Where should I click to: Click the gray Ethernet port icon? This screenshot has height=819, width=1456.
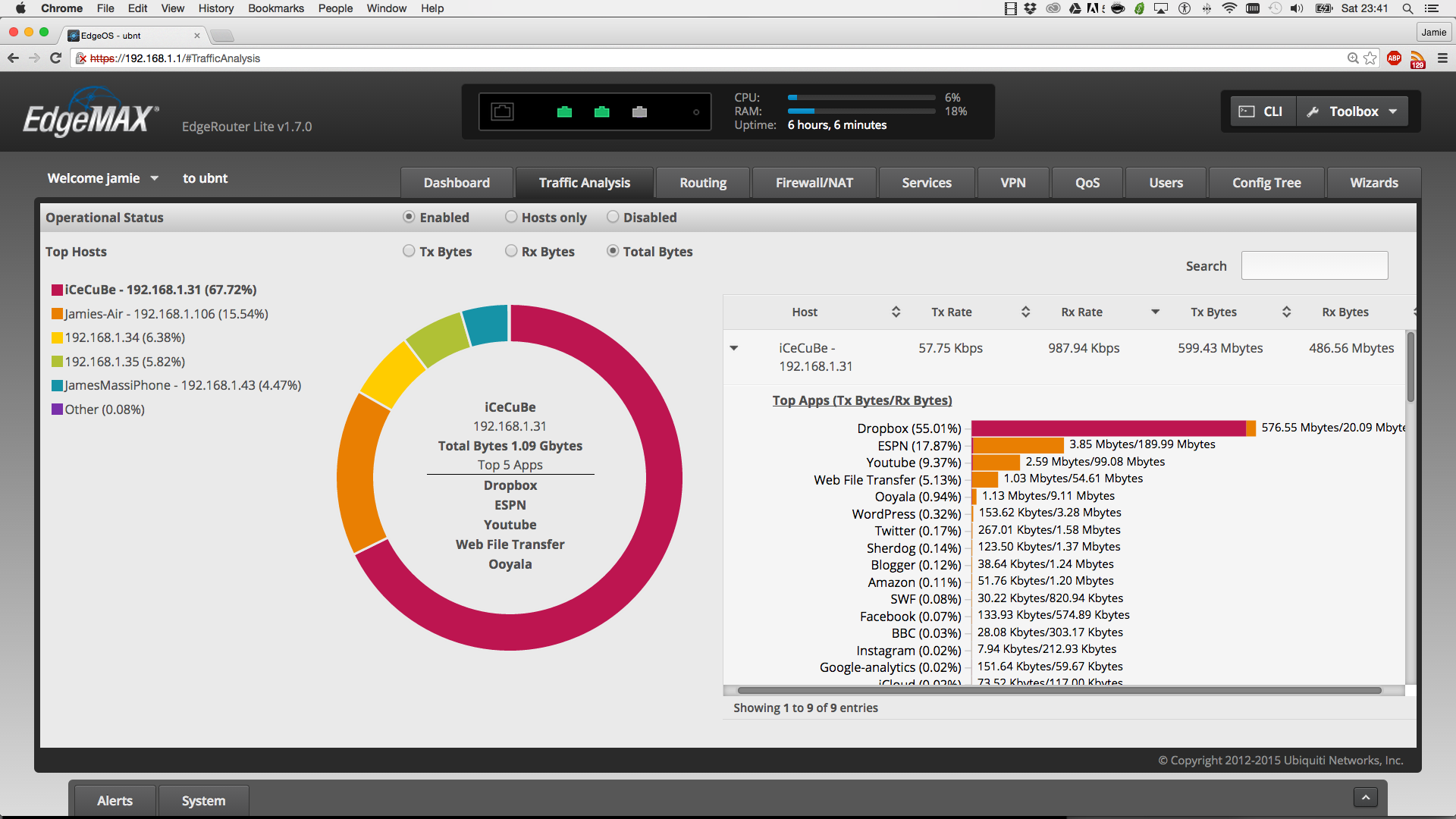(639, 112)
